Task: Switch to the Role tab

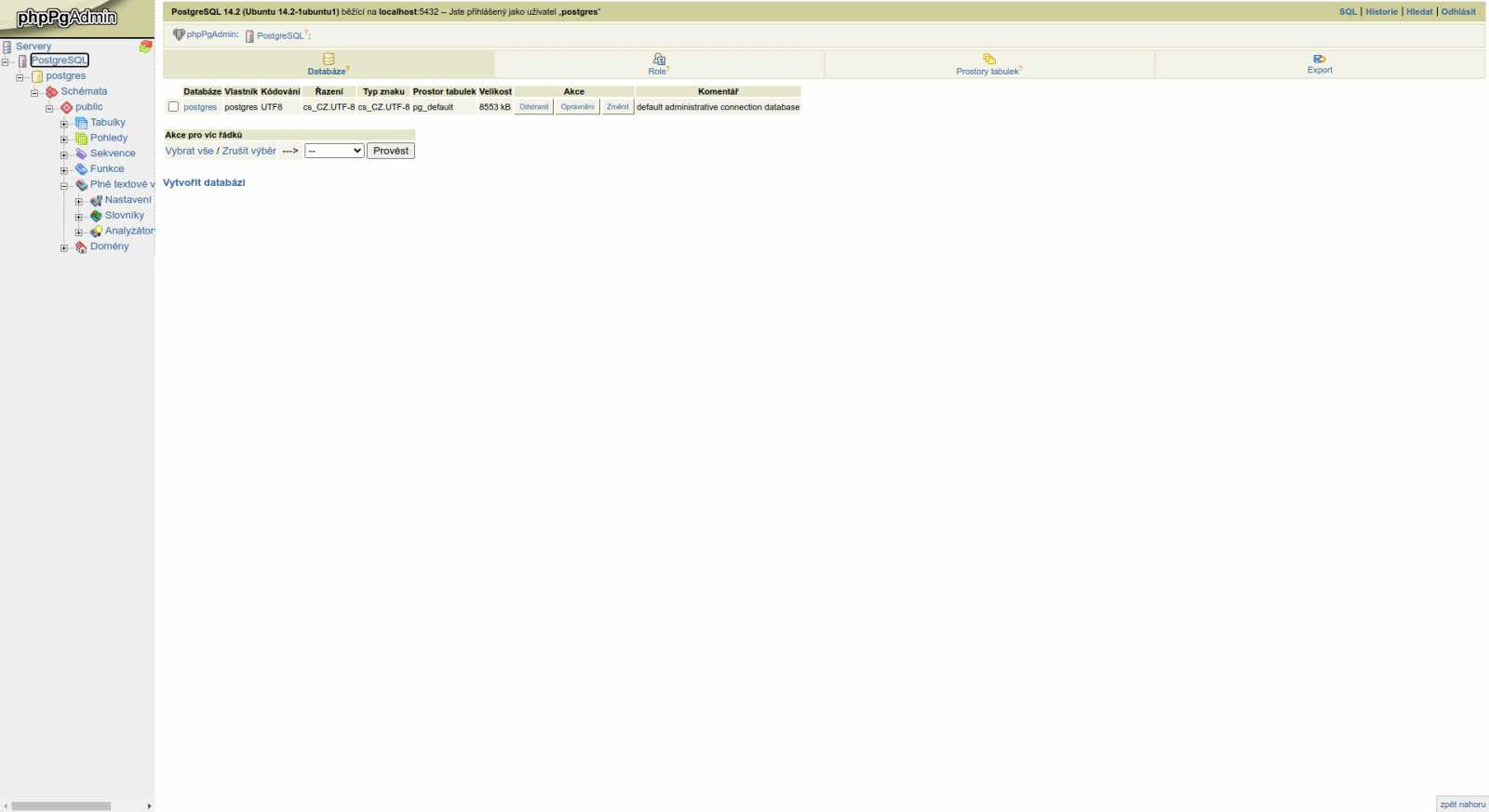Action: (x=659, y=64)
